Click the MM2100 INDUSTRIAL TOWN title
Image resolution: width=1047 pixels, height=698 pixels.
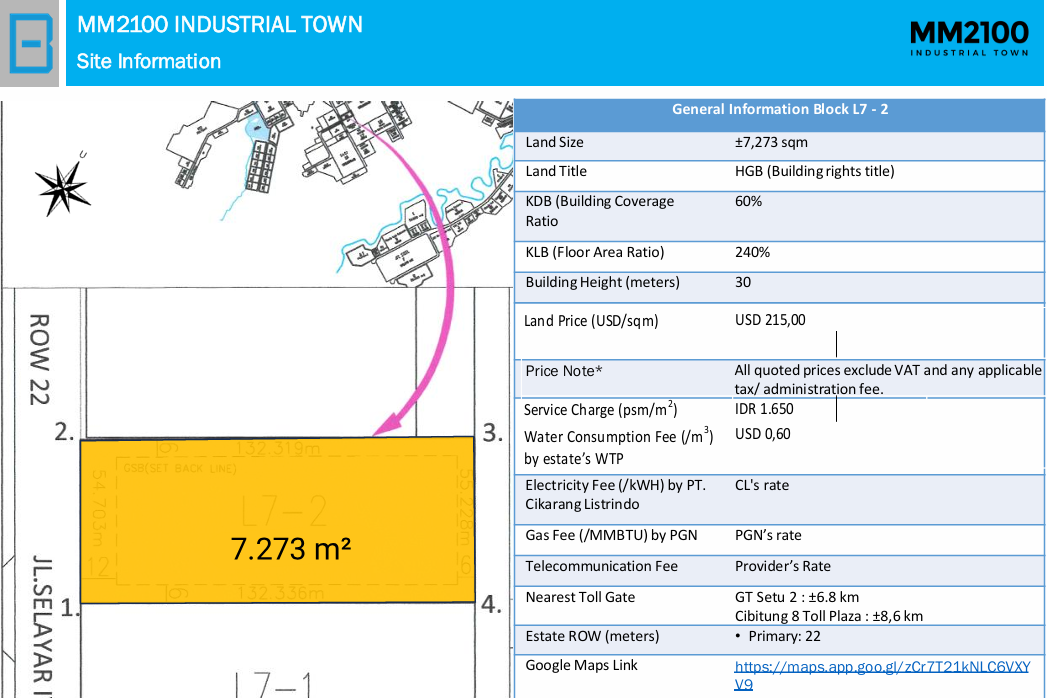pyautogui.click(x=220, y=25)
